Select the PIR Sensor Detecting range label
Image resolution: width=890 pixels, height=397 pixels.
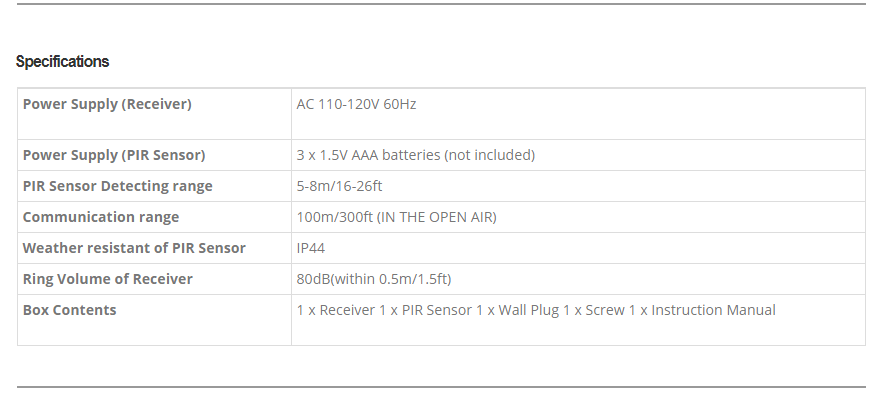pos(117,186)
